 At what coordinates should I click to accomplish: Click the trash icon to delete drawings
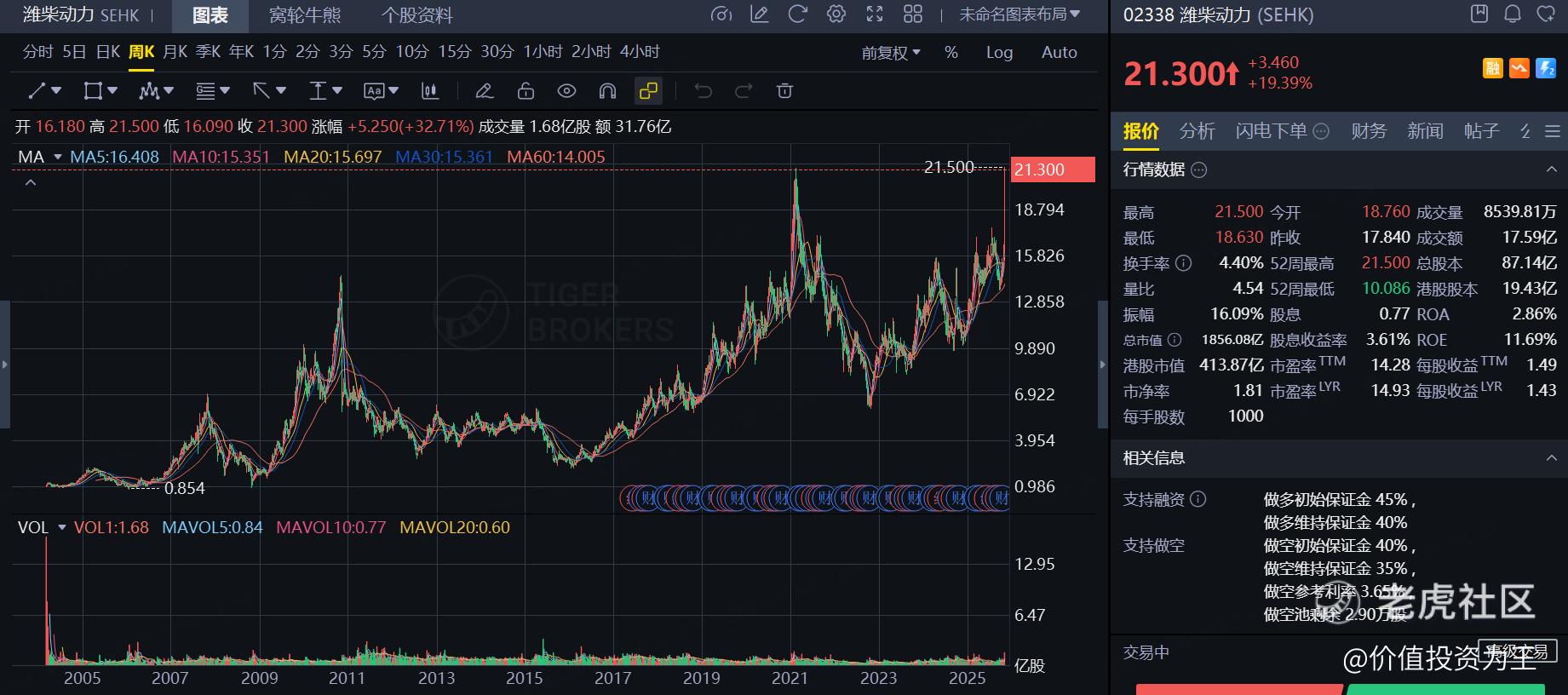click(x=784, y=91)
